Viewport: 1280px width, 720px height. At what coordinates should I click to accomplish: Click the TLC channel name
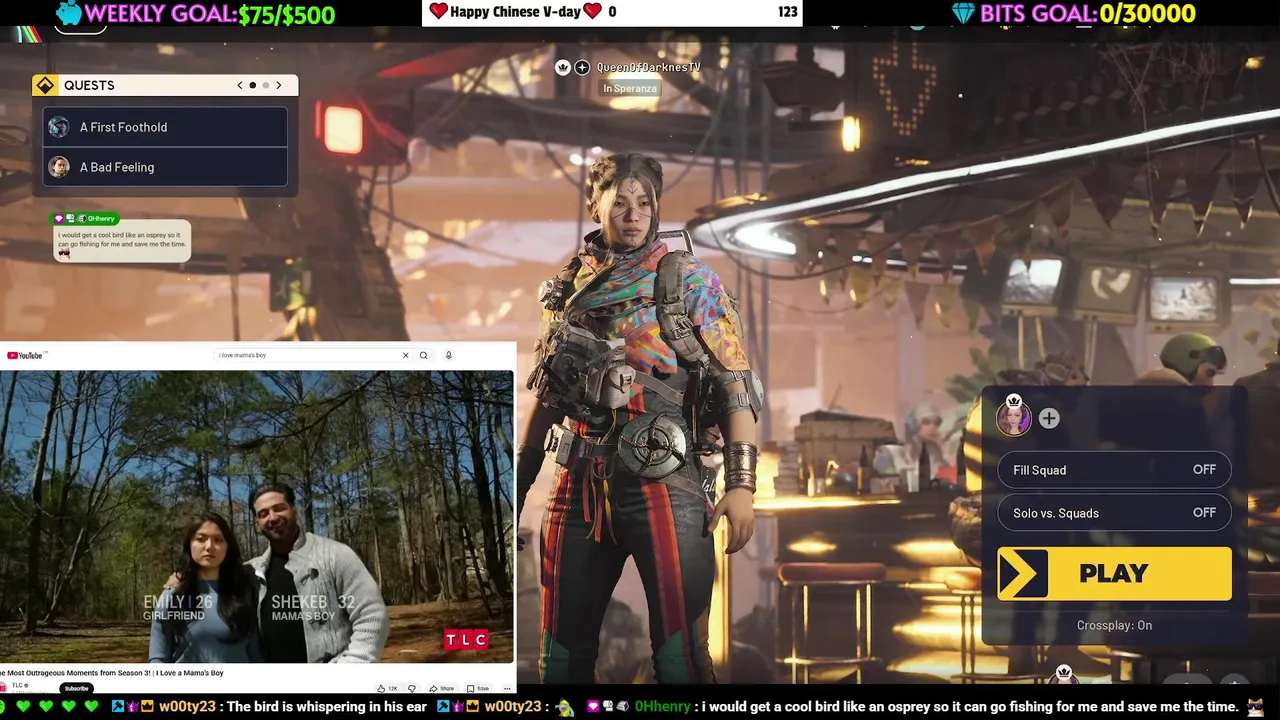tap(18, 685)
